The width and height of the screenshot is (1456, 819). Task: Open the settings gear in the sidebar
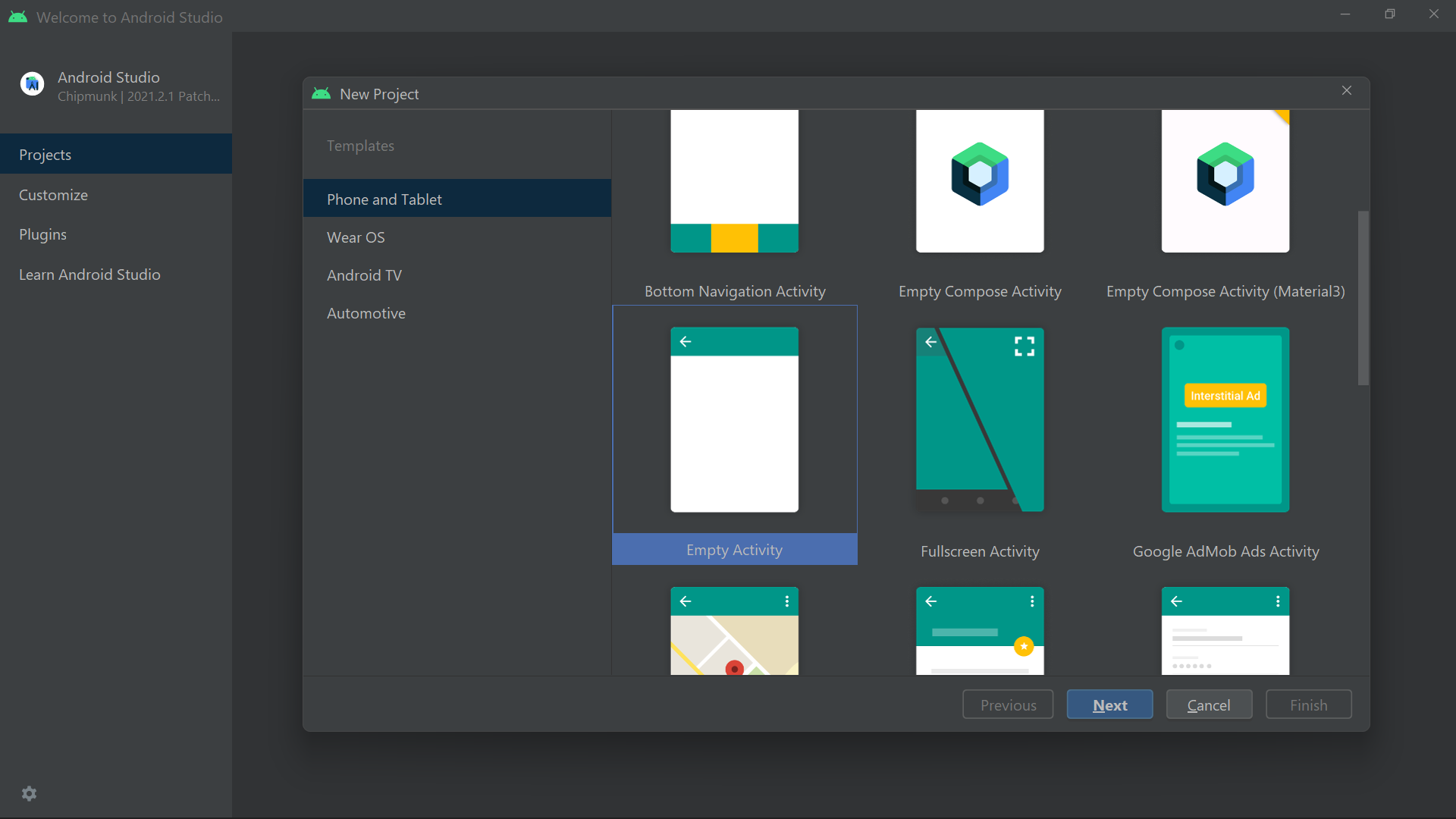coord(29,793)
